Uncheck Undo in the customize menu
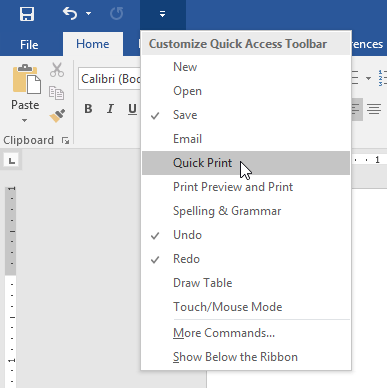 (246, 235)
